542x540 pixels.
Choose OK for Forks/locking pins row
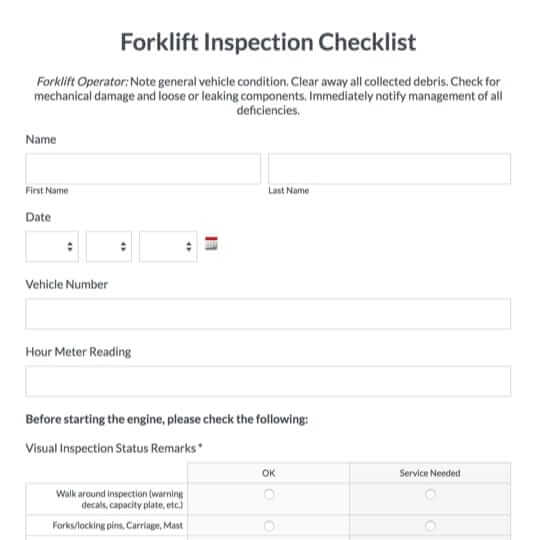pyautogui.click(x=269, y=526)
